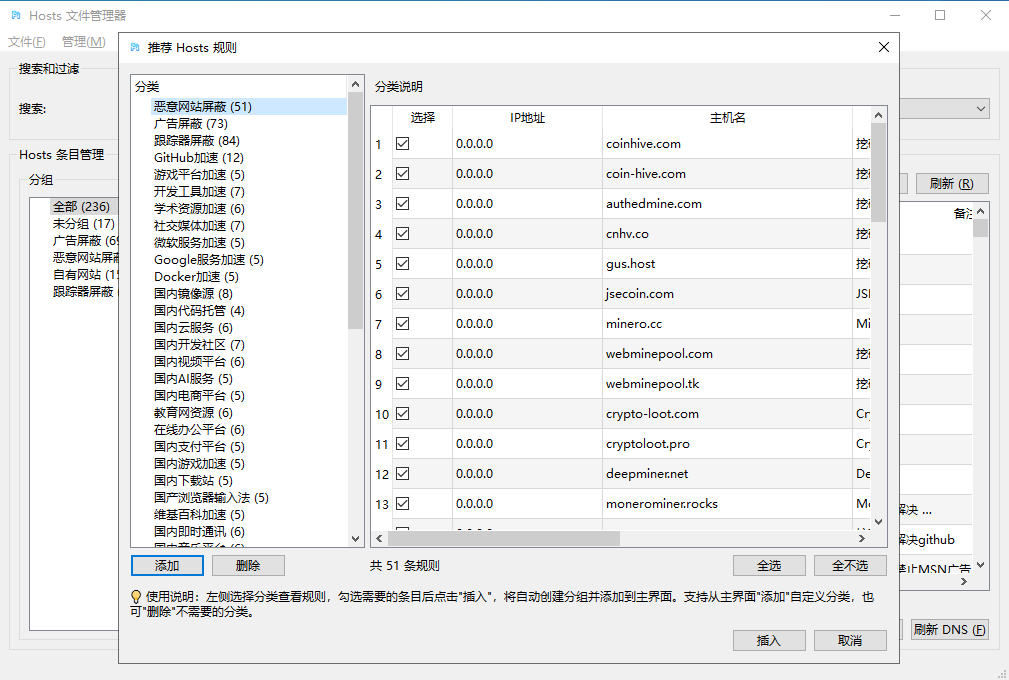Click the 添加 category button
1009x680 pixels.
[167, 566]
